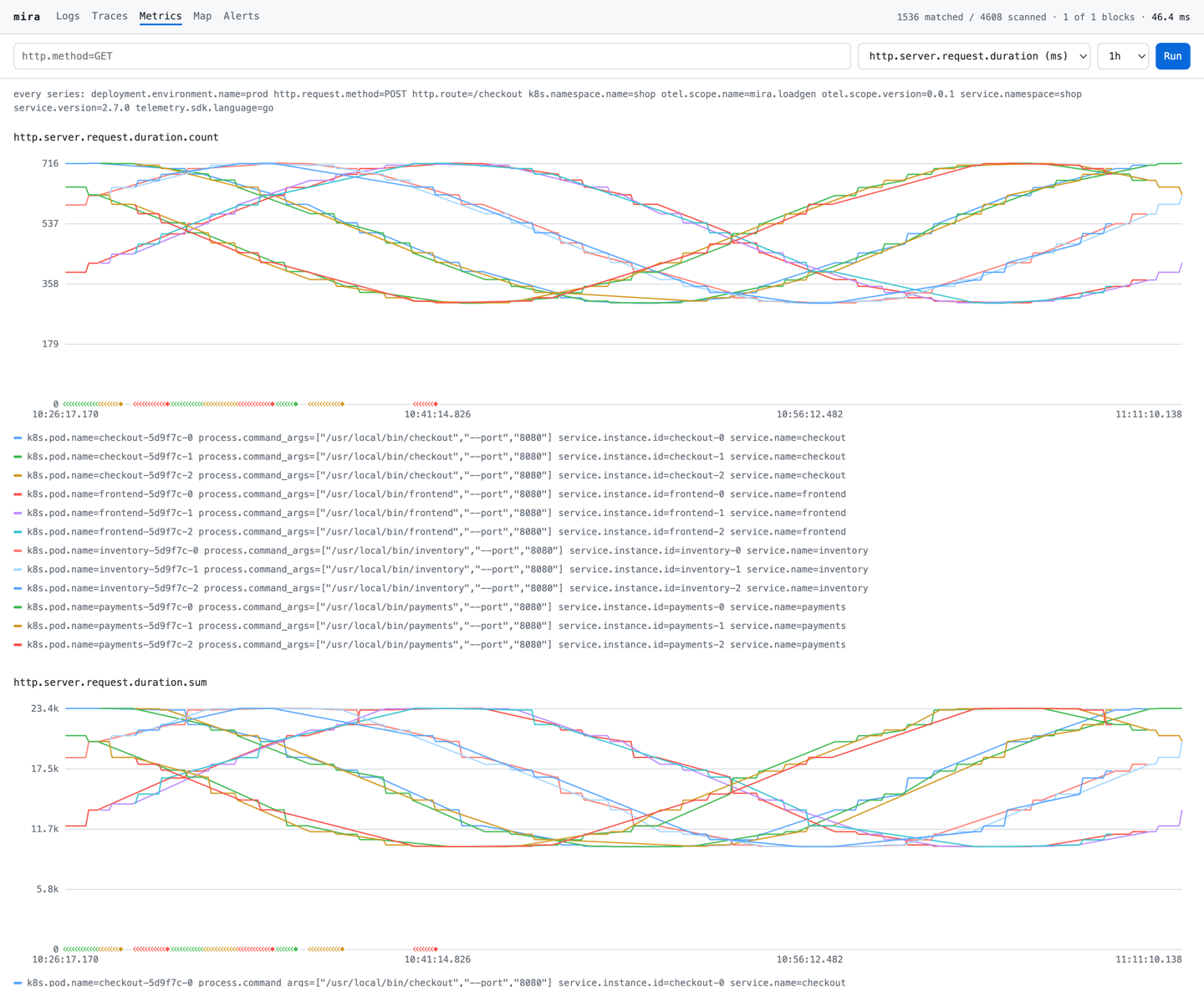Image resolution: width=1204 pixels, height=987 pixels.
Task: Switch to the Traces tab
Action: point(110,16)
